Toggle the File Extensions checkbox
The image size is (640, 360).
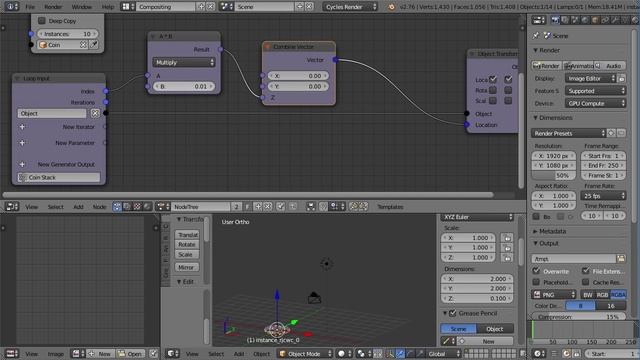586,271
